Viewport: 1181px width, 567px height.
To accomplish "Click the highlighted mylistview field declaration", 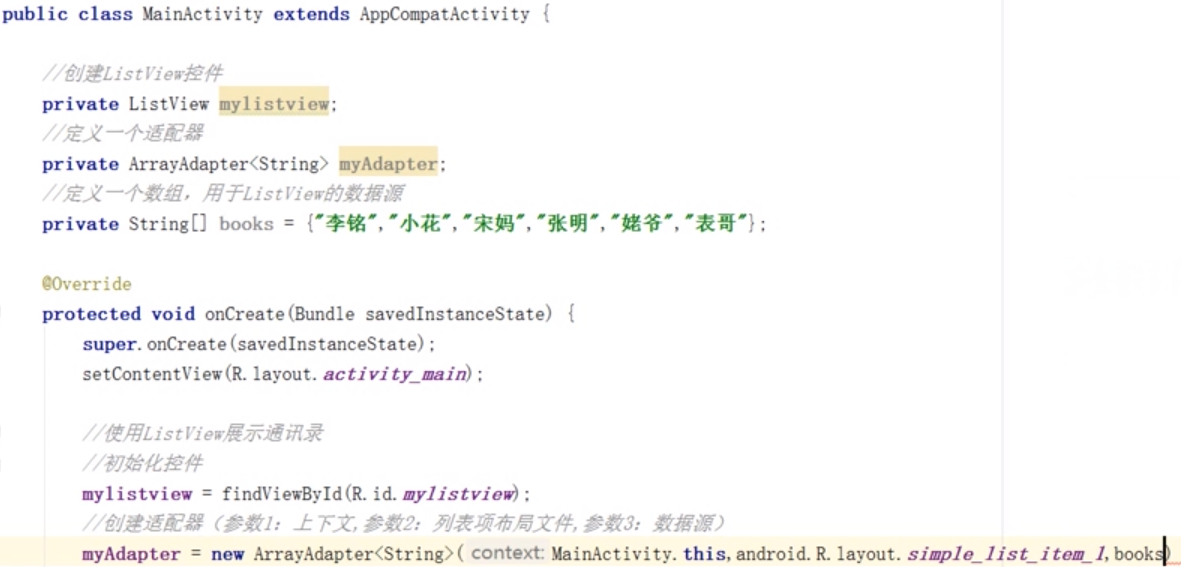I will (x=274, y=104).
